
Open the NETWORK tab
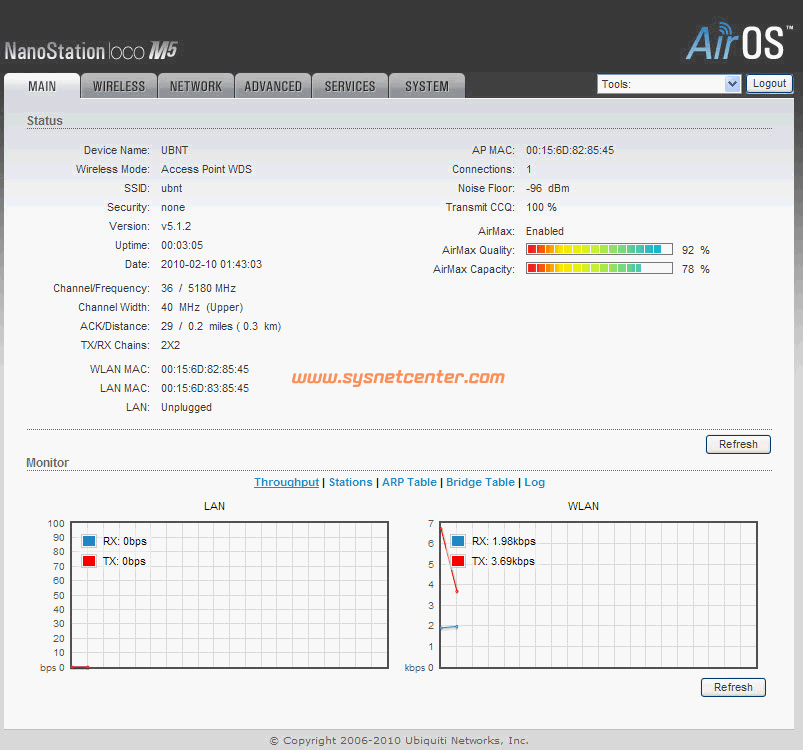[196, 86]
